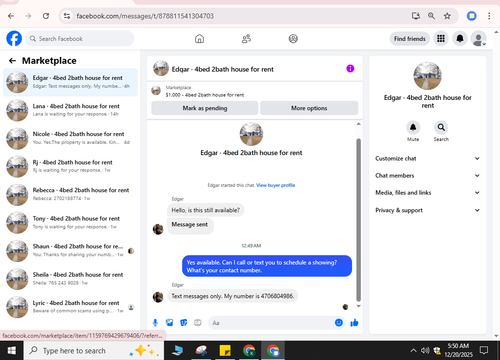500x360 pixels.
Task: Click the Aa message input field
Action: (x=271, y=323)
